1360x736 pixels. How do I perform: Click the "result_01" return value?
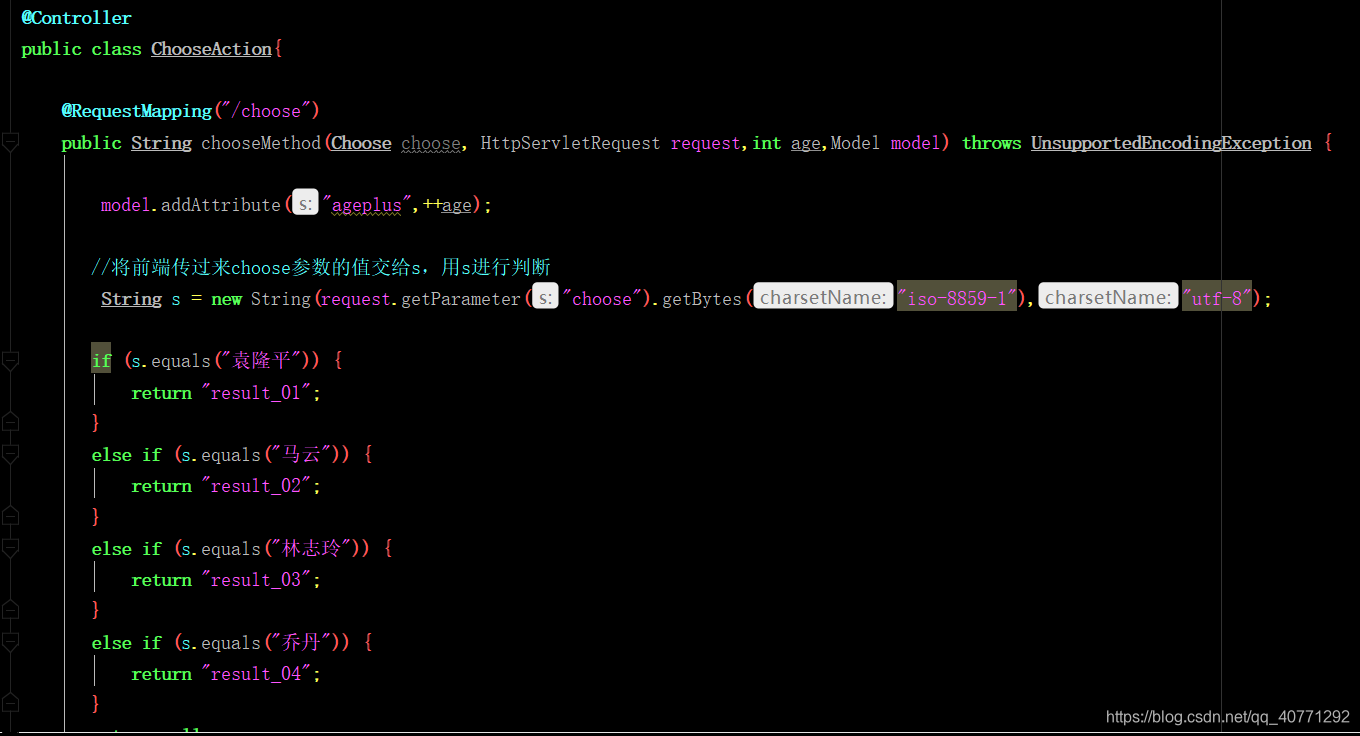(x=256, y=393)
